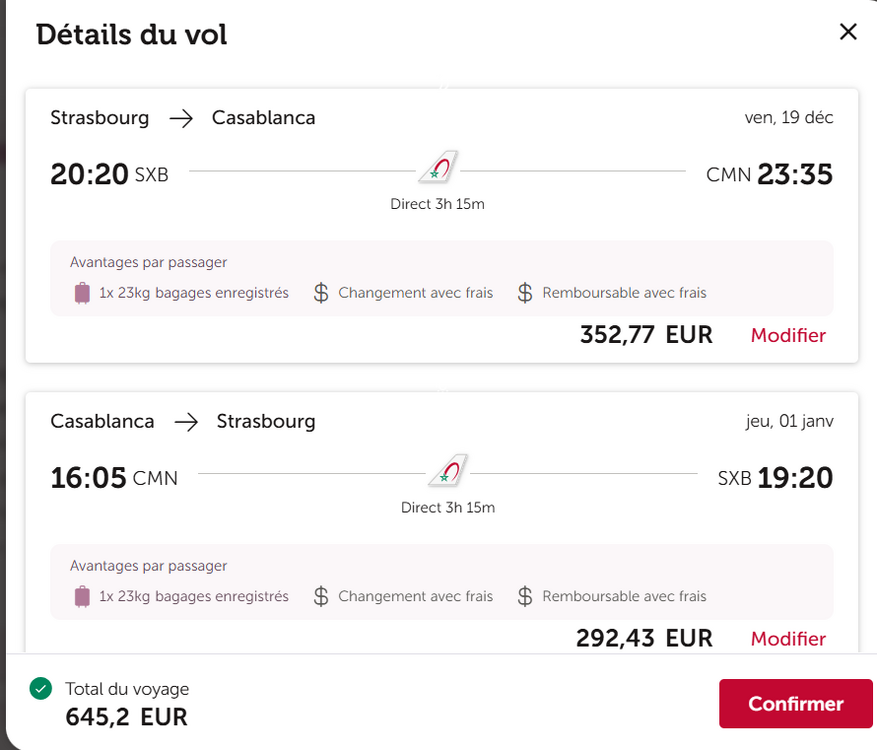Image resolution: width=877 pixels, height=750 pixels.
Task: Close the Détails du vol dialog
Action: point(848,32)
